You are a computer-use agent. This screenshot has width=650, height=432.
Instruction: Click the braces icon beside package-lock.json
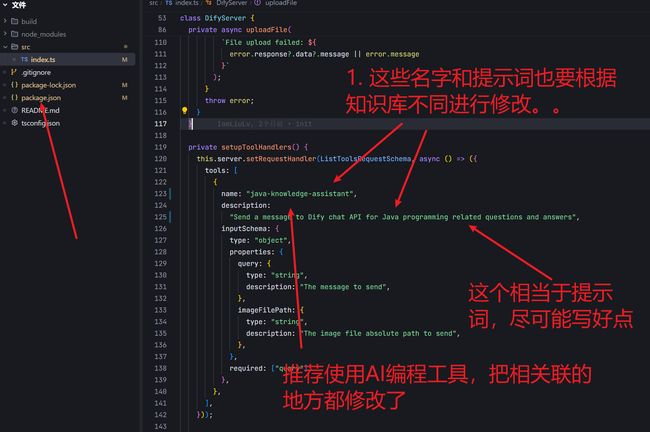[15, 85]
